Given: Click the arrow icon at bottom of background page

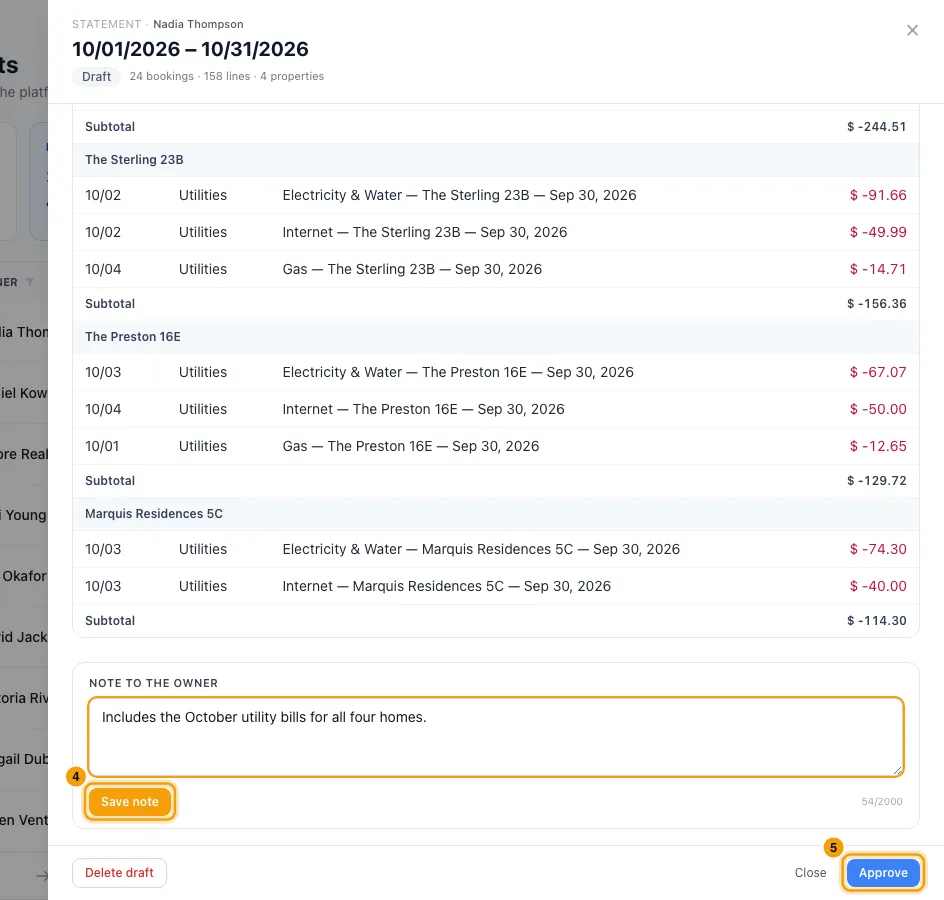Looking at the screenshot, I should (x=42, y=876).
